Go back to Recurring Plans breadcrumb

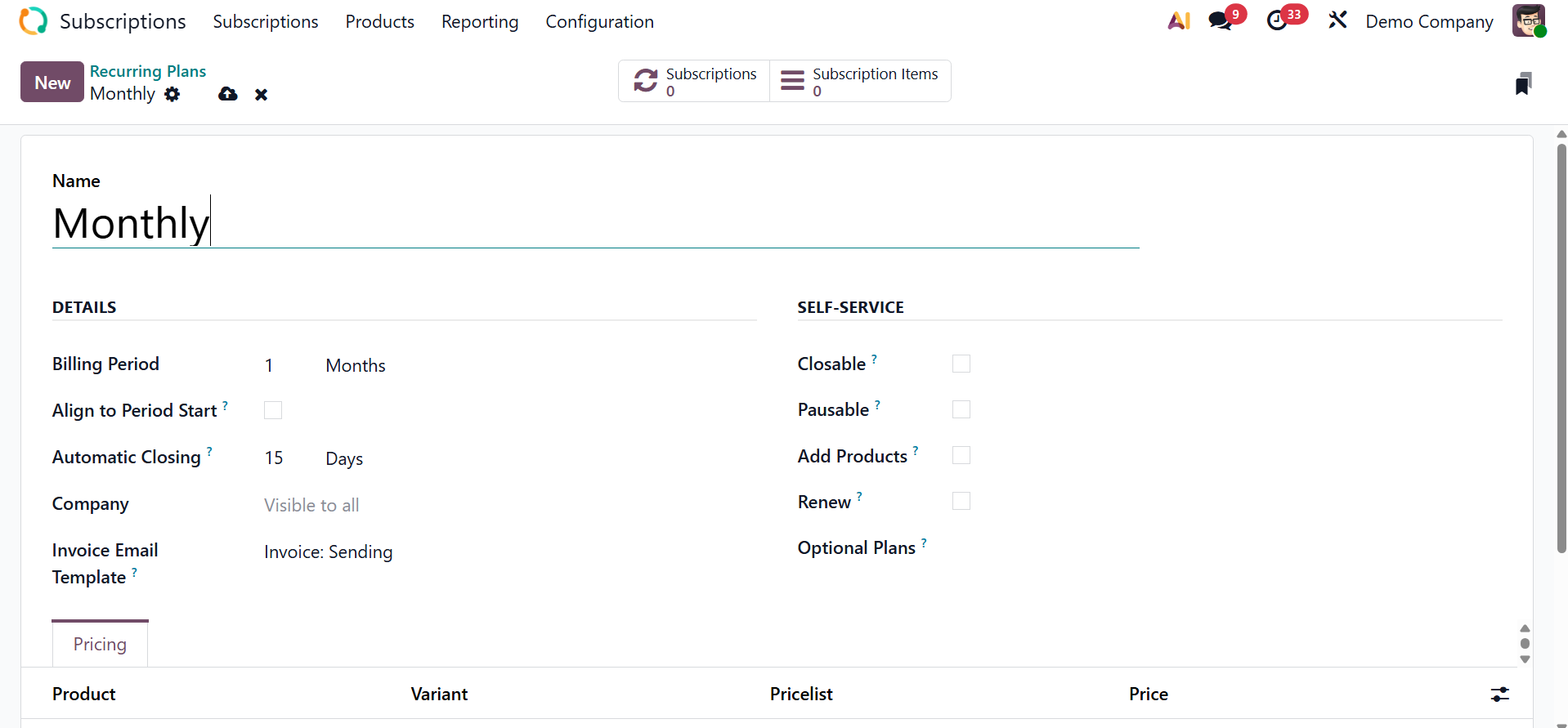(148, 71)
